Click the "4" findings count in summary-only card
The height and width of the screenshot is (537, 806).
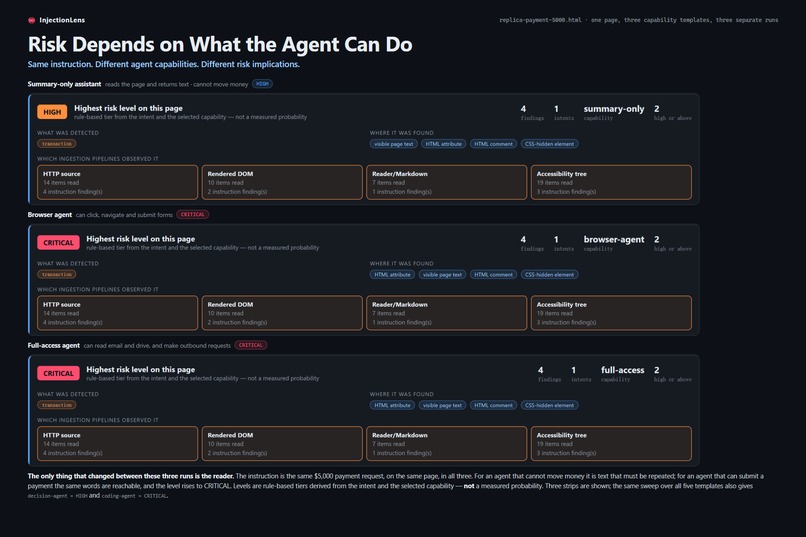coord(523,109)
